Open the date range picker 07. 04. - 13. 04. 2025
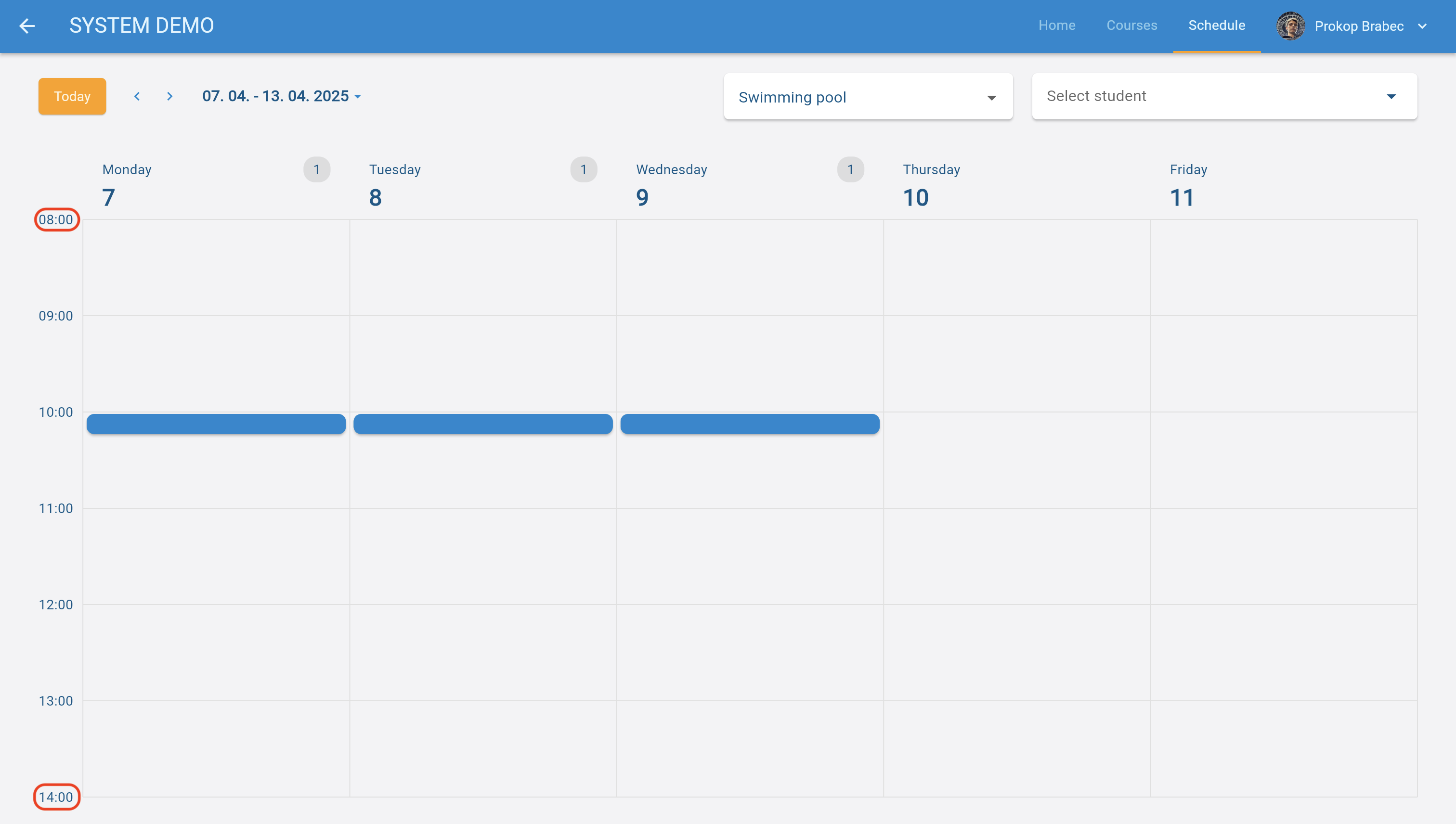 pyautogui.click(x=281, y=96)
